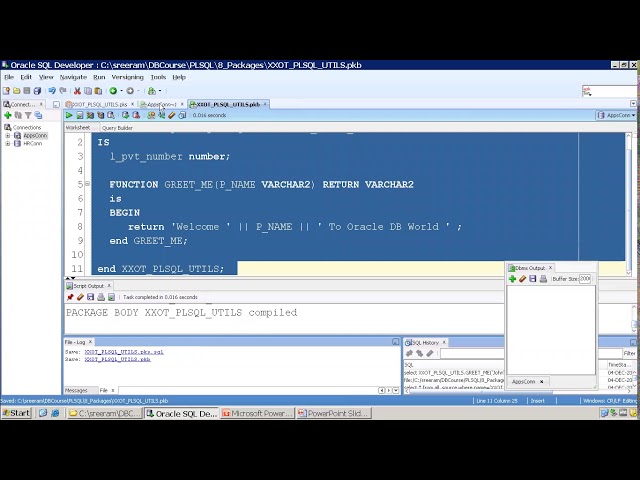The height and width of the screenshot is (480, 640).
Task: Click the grey Forward navigation icon
Action: [130, 91]
